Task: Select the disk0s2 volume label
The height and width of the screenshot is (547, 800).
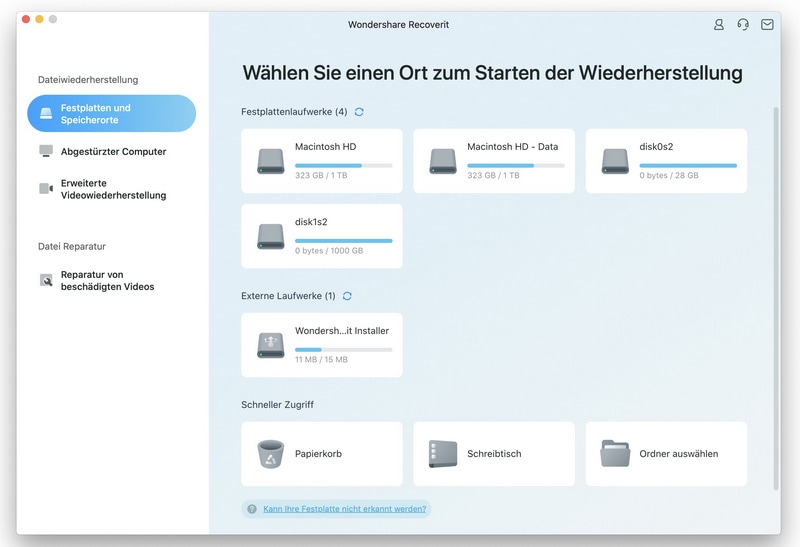Action: point(656,146)
